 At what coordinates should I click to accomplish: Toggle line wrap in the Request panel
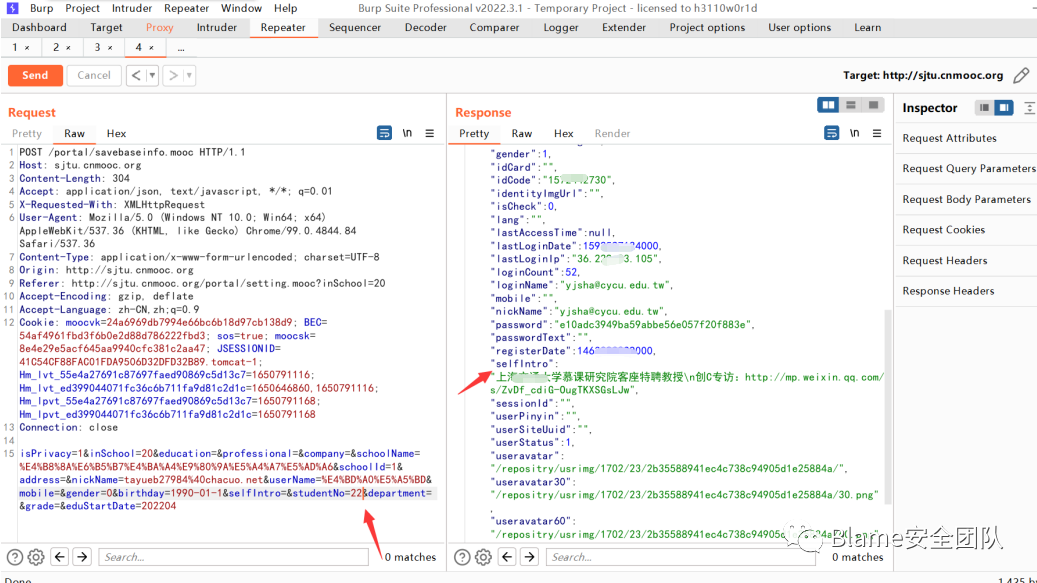tap(384, 133)
